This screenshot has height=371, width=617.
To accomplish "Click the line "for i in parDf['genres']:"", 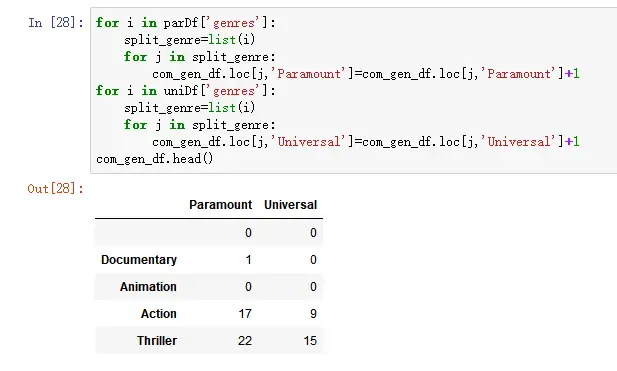I will (186, 23).
